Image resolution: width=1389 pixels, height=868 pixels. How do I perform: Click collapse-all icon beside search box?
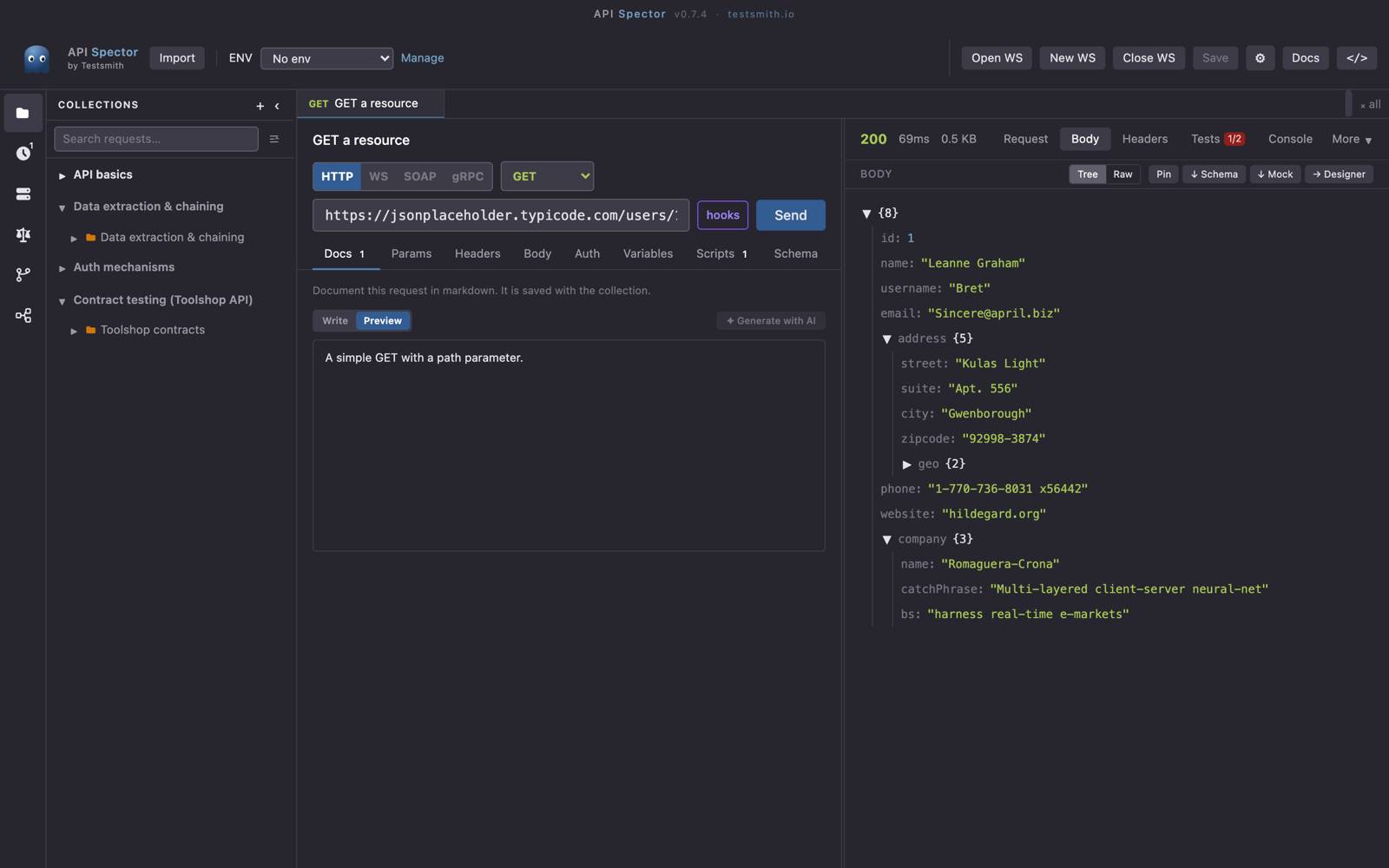point(274,139)
